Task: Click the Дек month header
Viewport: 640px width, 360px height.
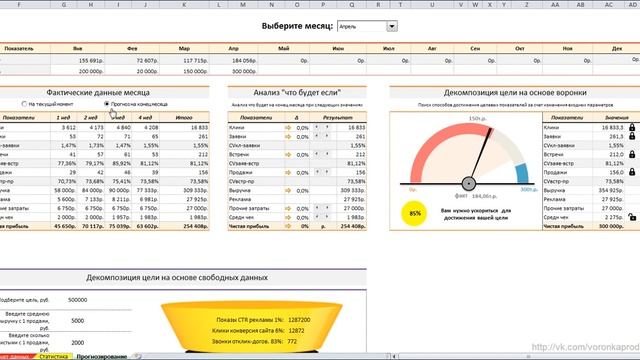Action: click(617, 48)
